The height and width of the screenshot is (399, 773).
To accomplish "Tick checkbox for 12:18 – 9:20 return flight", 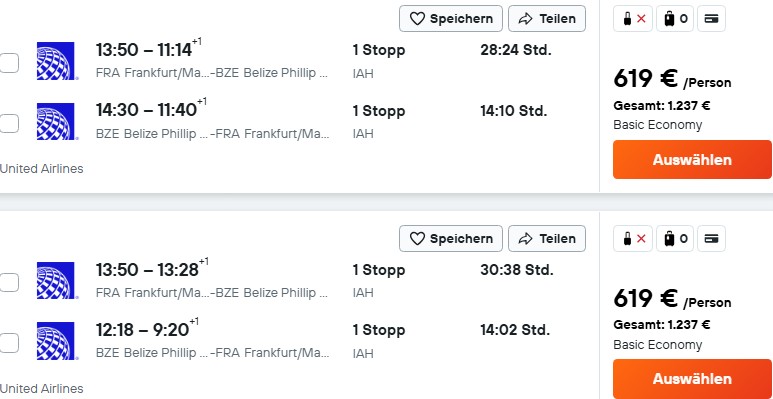I will 8,343.
